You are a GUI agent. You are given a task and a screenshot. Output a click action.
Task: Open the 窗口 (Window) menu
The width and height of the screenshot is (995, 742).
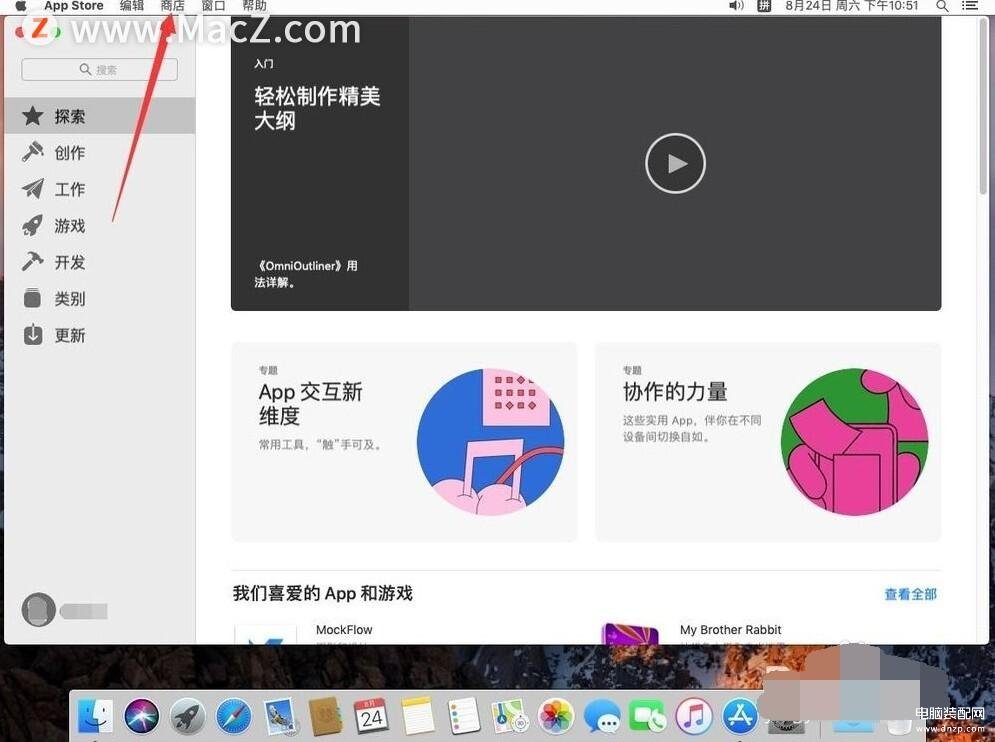214,6
